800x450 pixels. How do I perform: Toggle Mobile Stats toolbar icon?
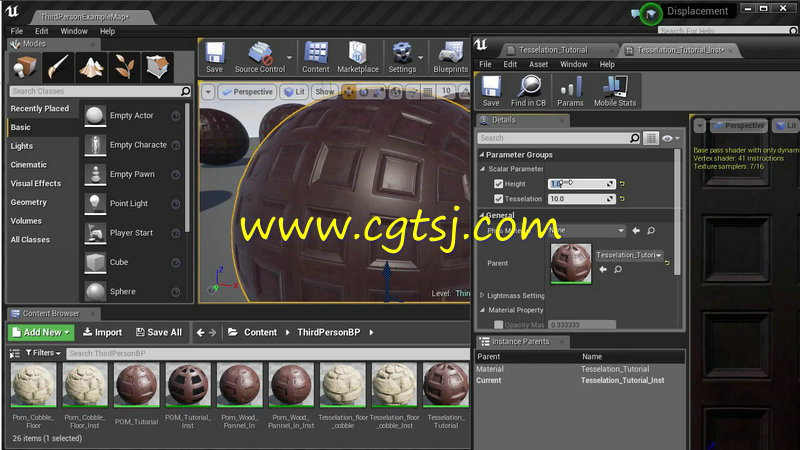tap(615, 90)
